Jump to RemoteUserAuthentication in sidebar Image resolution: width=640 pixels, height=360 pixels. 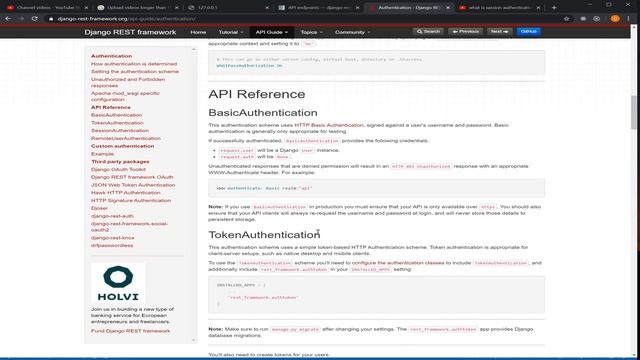[126, 138]
